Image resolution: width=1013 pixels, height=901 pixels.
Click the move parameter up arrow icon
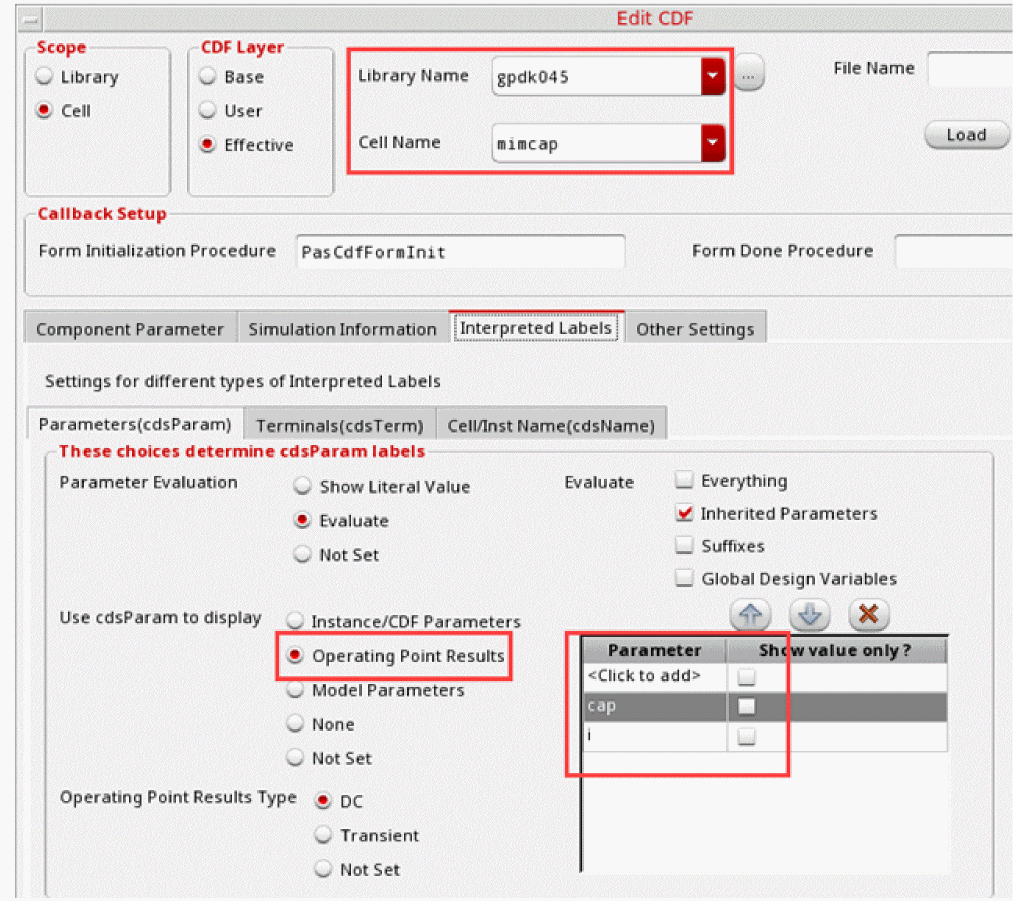pyautogui.click(x=750, y=615)
